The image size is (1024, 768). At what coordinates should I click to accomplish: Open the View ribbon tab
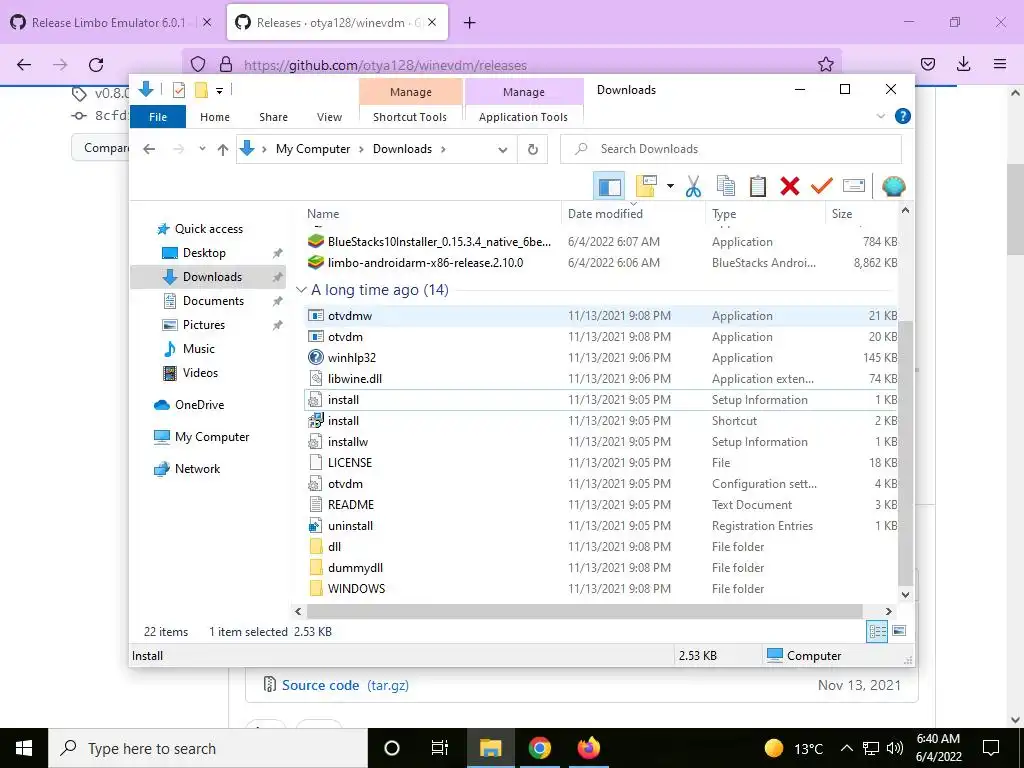tap(329, 117)
